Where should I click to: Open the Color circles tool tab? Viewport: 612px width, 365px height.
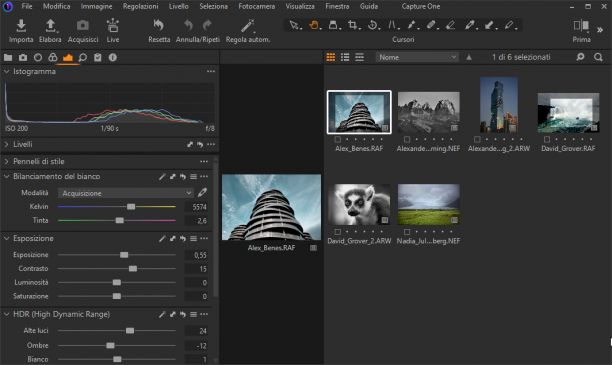tap(53, 58)
